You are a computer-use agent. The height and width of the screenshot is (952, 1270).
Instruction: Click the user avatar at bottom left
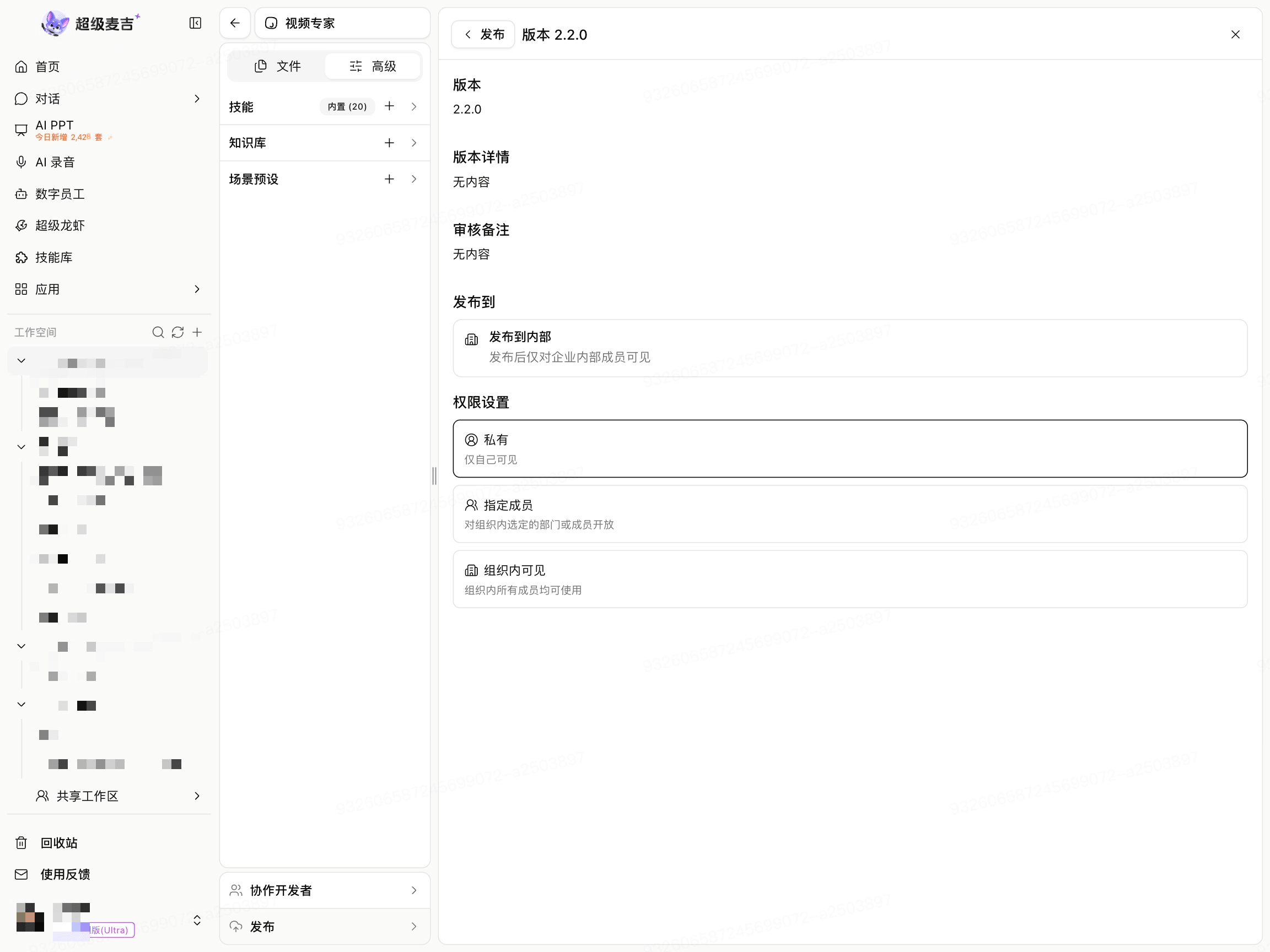click(x=30, y=917)
